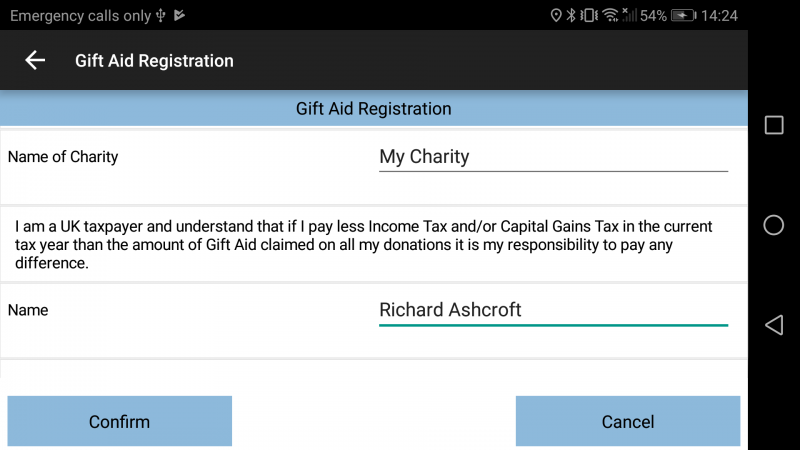The image size is (800, 450).
Task: Tap the back arrow in header
Action: click(x=35, y=60)
